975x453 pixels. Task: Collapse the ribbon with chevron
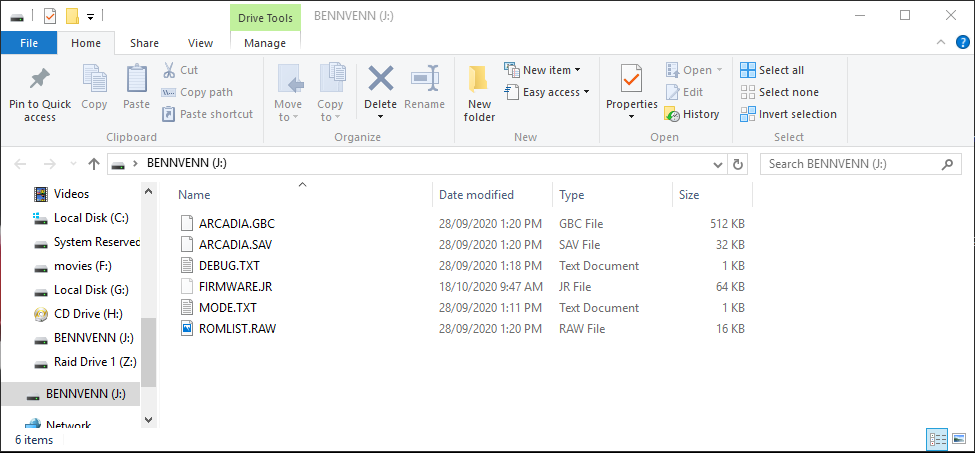(940, 42)
